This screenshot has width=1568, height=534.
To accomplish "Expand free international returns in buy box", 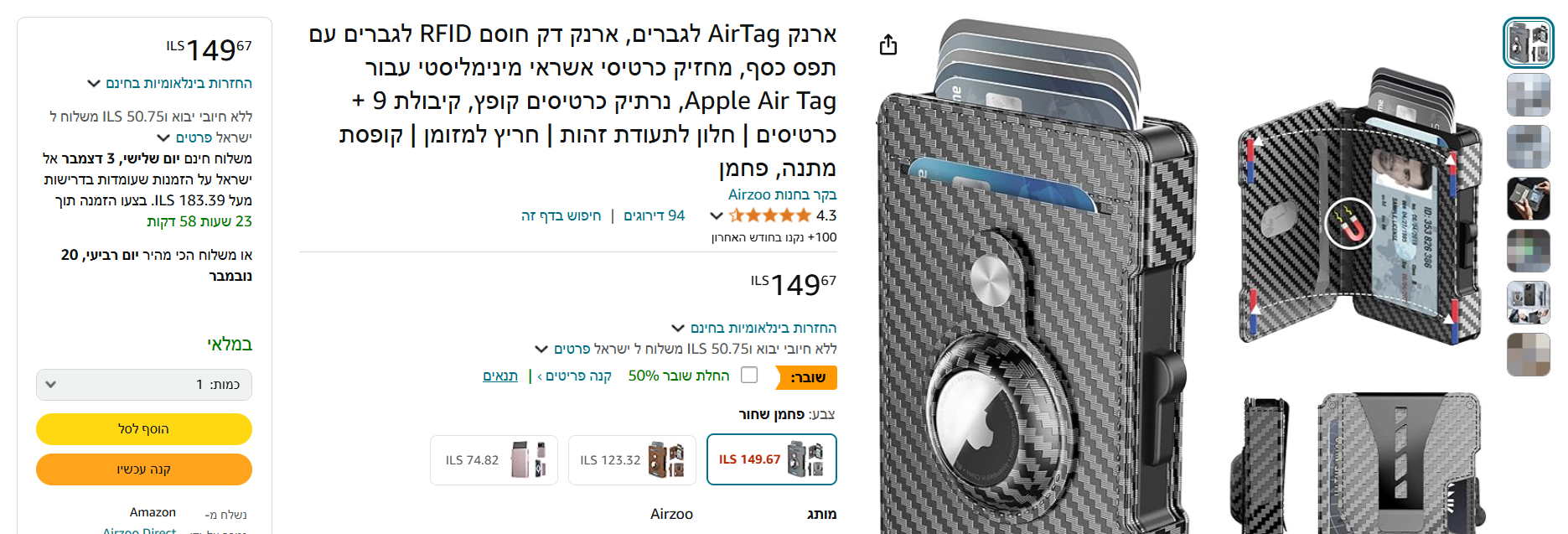I will click(x=169, y=83).
